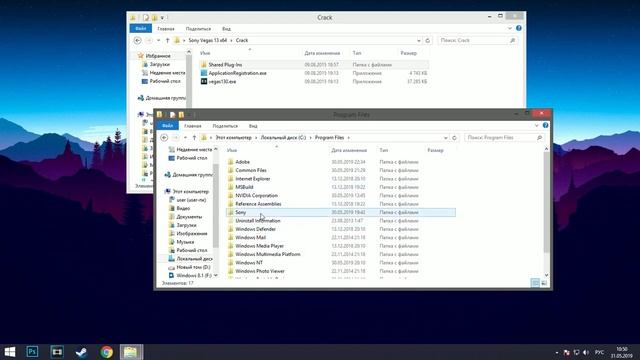Open the Файл tab in Program Files window

click(x=167, y=126)
